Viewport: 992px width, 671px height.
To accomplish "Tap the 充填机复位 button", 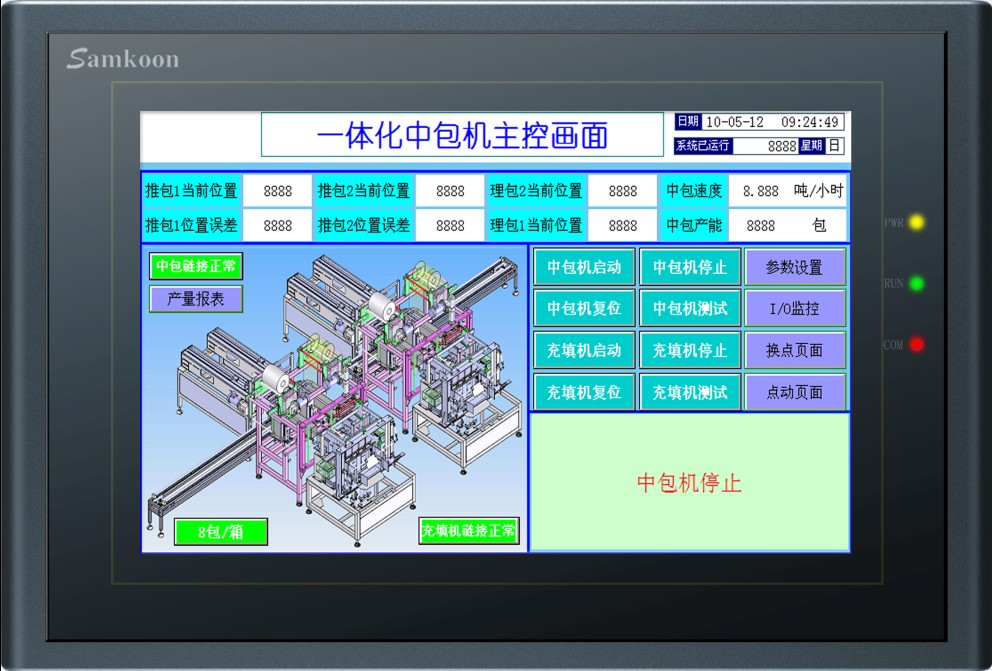I will [584, 392].
